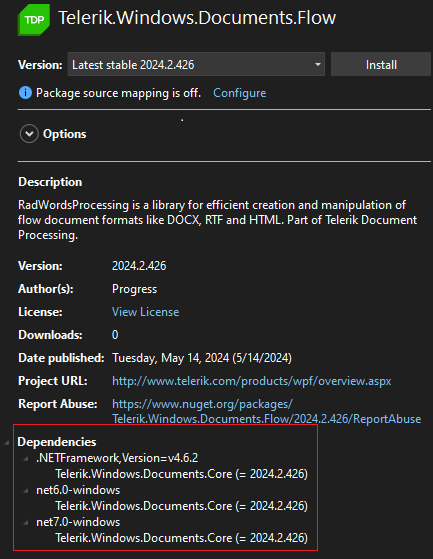The image size is (433, 559).
Task: Select Telerik.Windows.Documents.Core under net7.0-windows
Action: click(181, 538)
